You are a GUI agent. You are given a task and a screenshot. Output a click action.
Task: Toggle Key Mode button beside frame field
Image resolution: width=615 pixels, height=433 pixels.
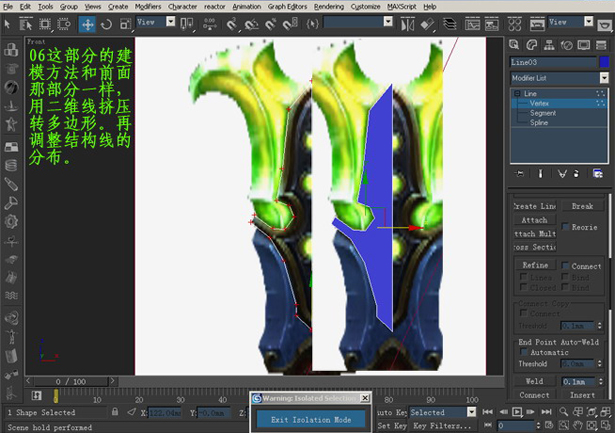click(488, 426)
